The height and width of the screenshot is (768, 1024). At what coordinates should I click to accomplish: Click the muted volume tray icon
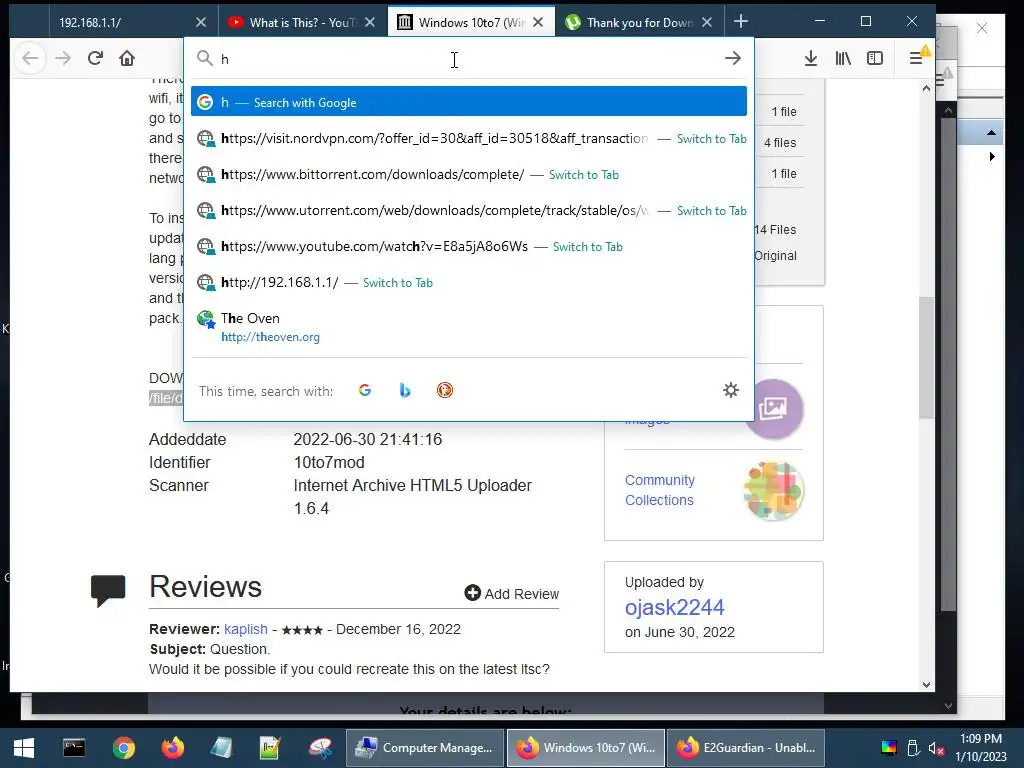coord(936,748)
